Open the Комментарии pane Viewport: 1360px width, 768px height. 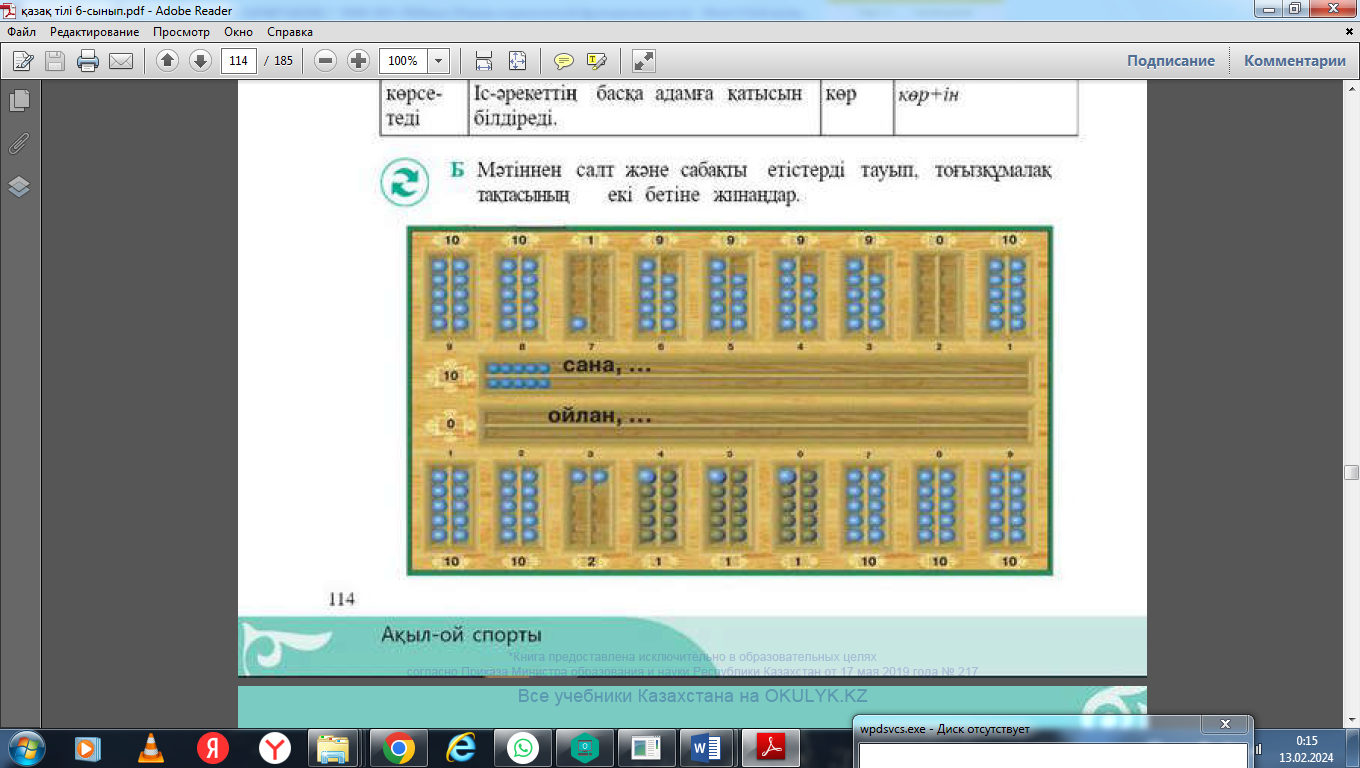(1295, 60)
